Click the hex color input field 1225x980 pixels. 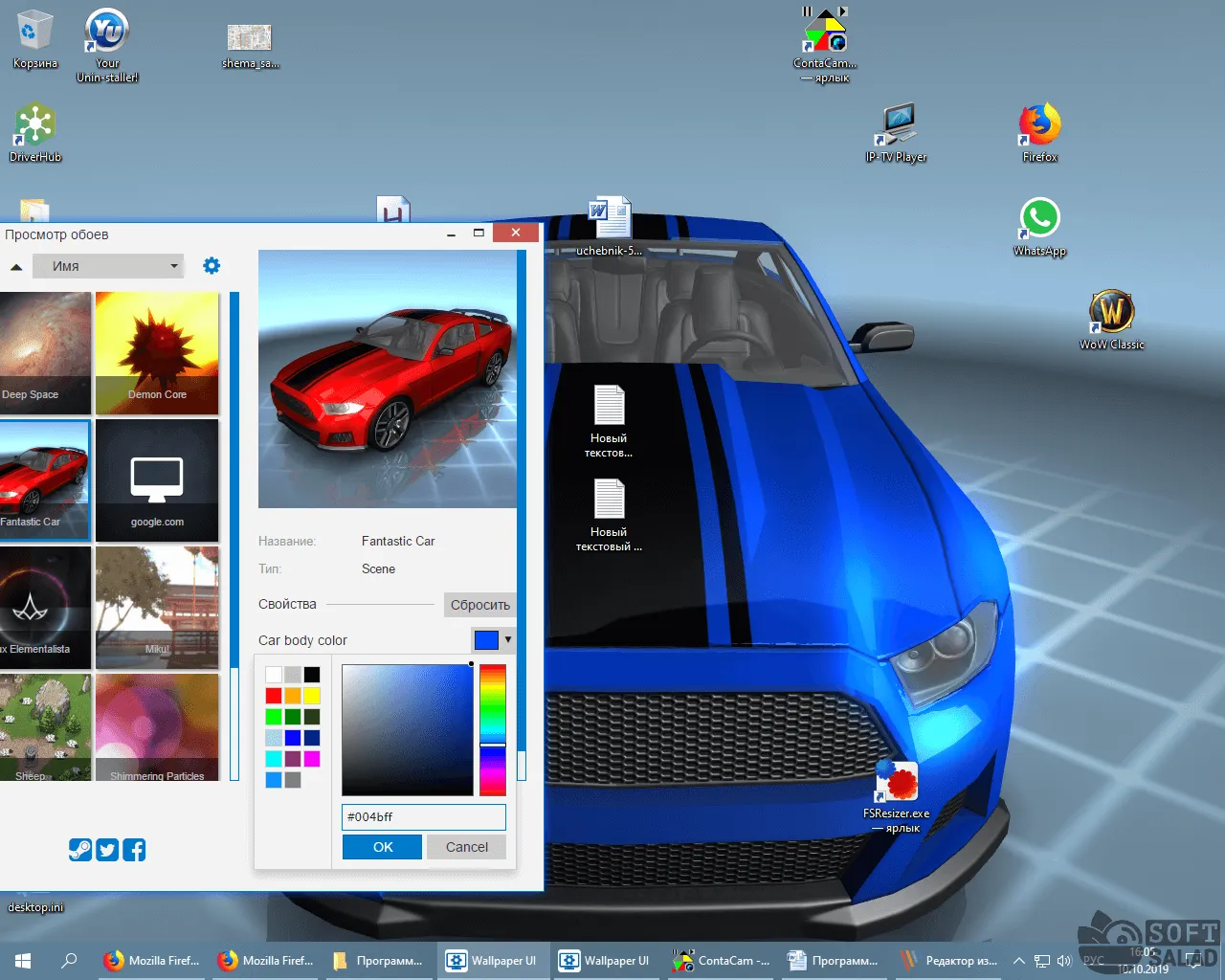(424, 816)
